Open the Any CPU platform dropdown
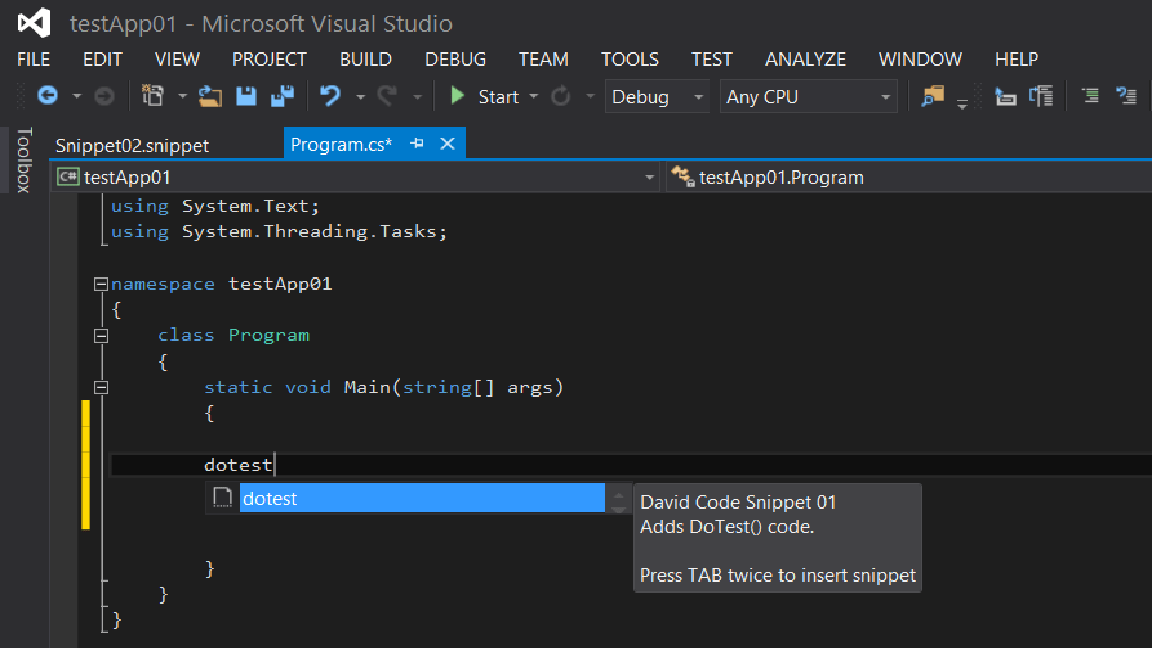The image size is (1152, 648). click(x=808, y=96)
